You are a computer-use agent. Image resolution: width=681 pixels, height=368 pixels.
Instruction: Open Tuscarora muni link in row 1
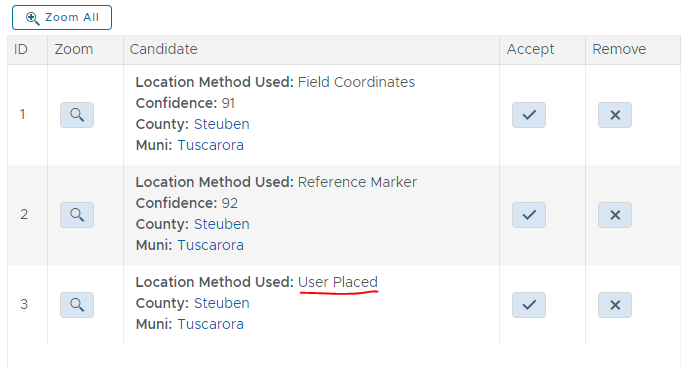tap(211, 145)
